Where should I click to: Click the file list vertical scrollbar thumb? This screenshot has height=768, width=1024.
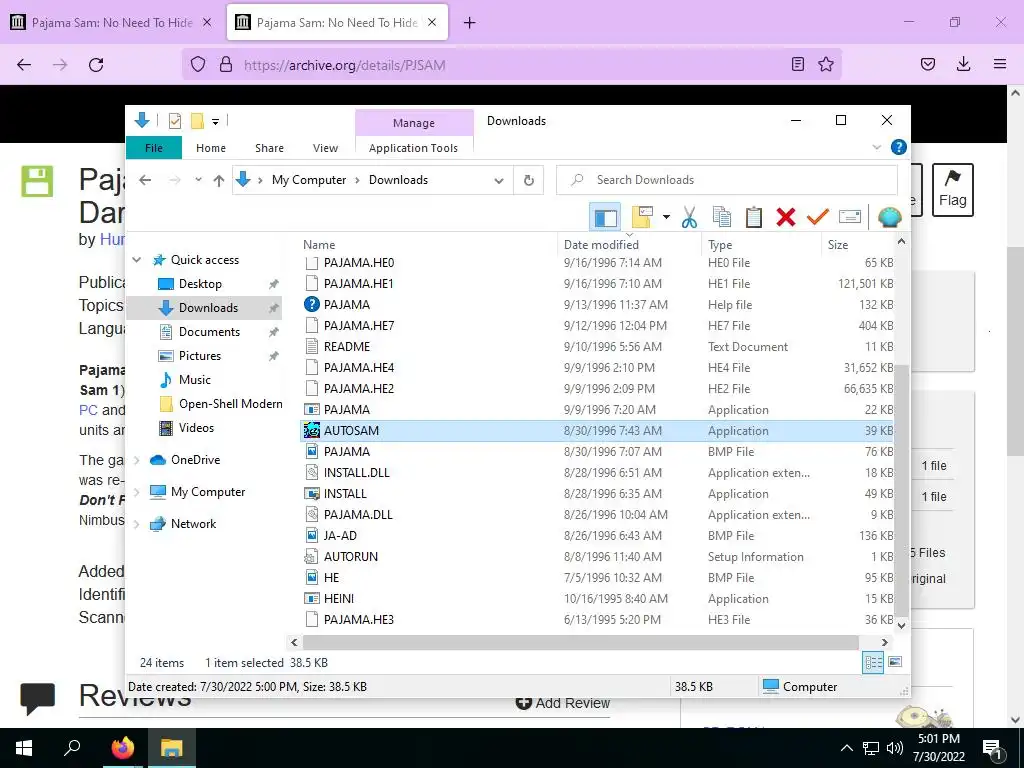[901, 490]
